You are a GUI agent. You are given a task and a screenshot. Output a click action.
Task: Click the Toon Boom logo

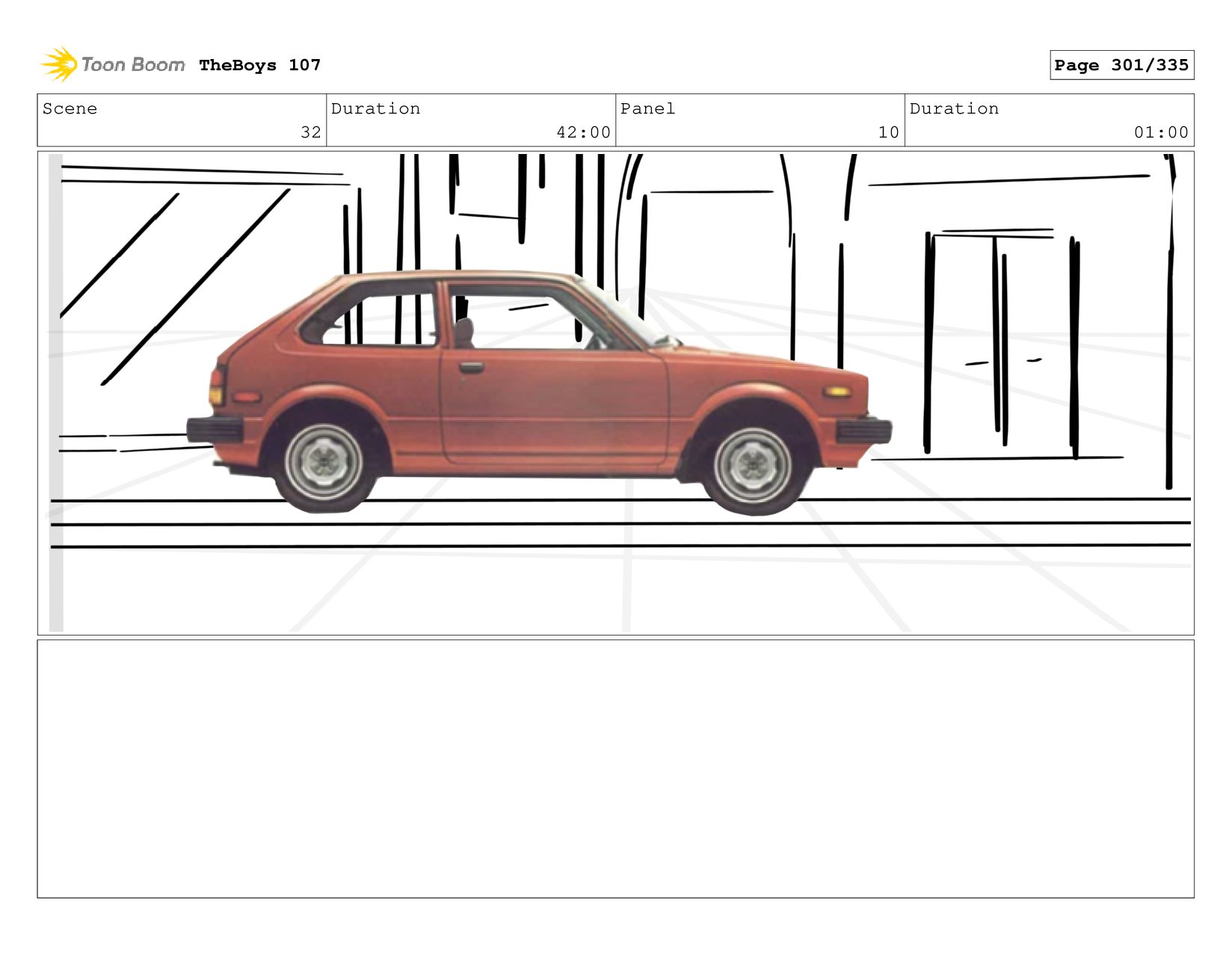tap(113, 64)
